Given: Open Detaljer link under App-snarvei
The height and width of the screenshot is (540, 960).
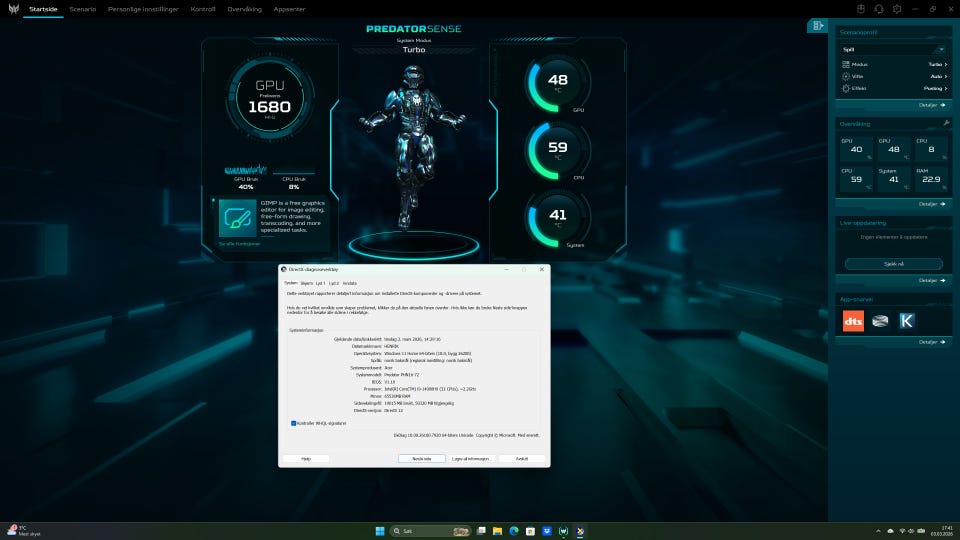Looking at the screenshot, I should click(932, 342).
